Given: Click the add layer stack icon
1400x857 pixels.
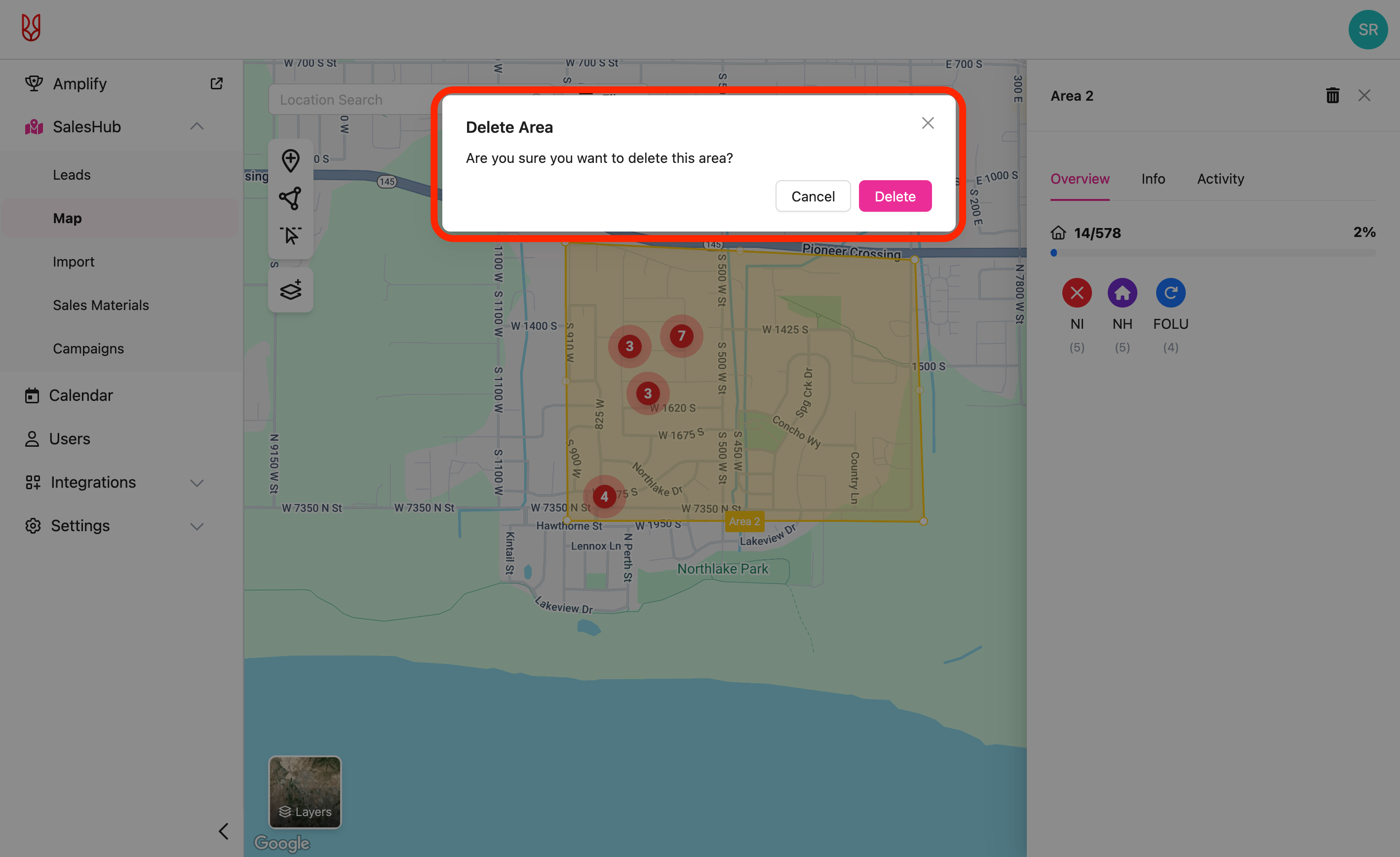Looking at the screenshot, I should (x=290, y=290).
